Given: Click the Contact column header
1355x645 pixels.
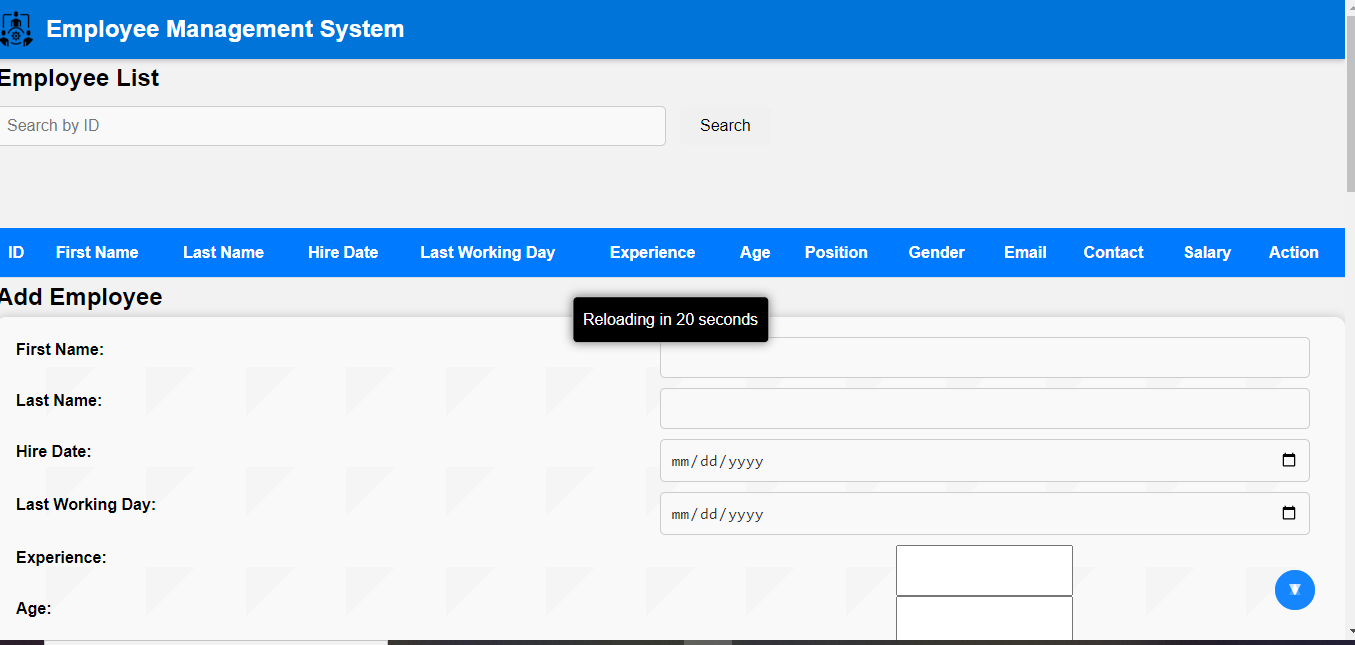Looking at the screenshot, I should (1113, 253).
